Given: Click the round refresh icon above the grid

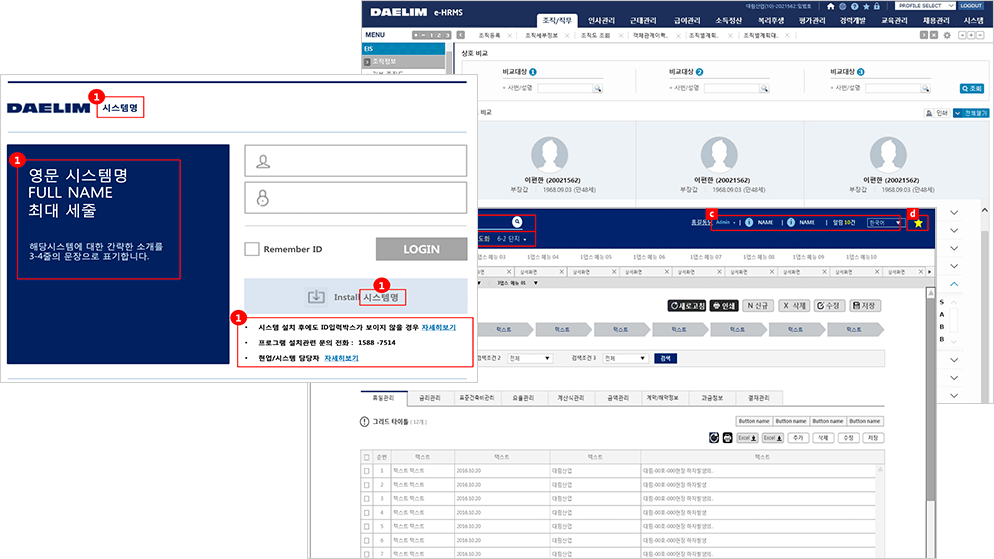Looking at the screenshot, I should pos(714,437).
